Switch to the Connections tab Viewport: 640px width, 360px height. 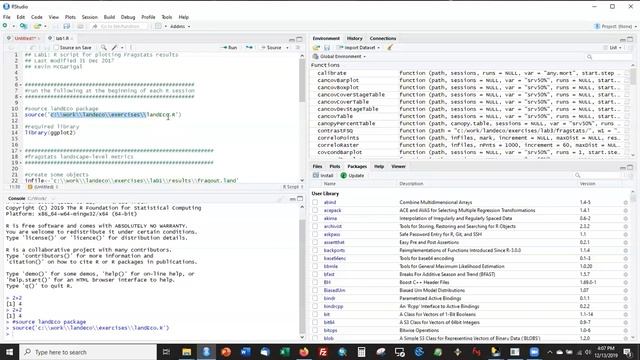[x=383, y=38]
